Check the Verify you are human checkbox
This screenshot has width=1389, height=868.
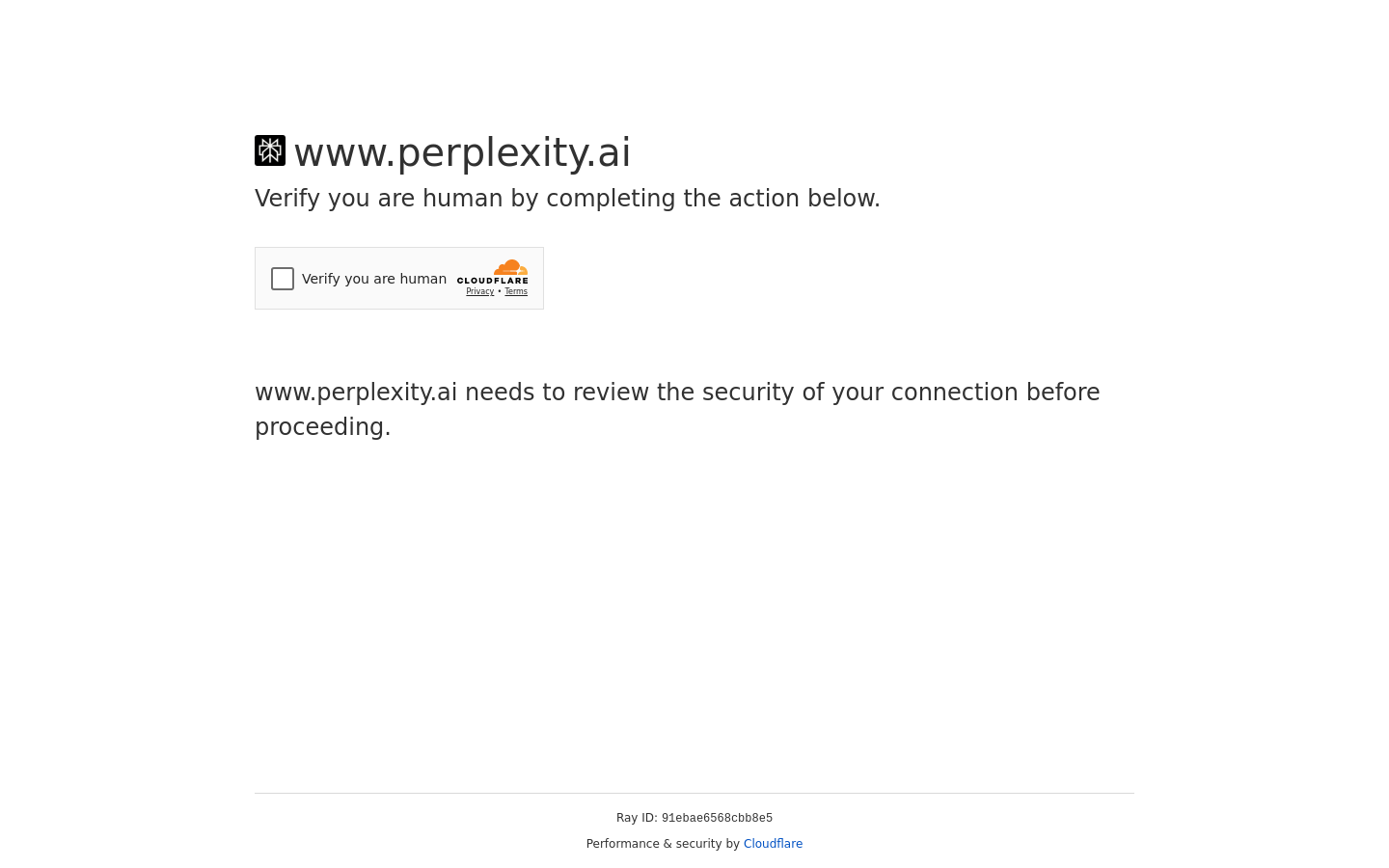coord(283,279)
